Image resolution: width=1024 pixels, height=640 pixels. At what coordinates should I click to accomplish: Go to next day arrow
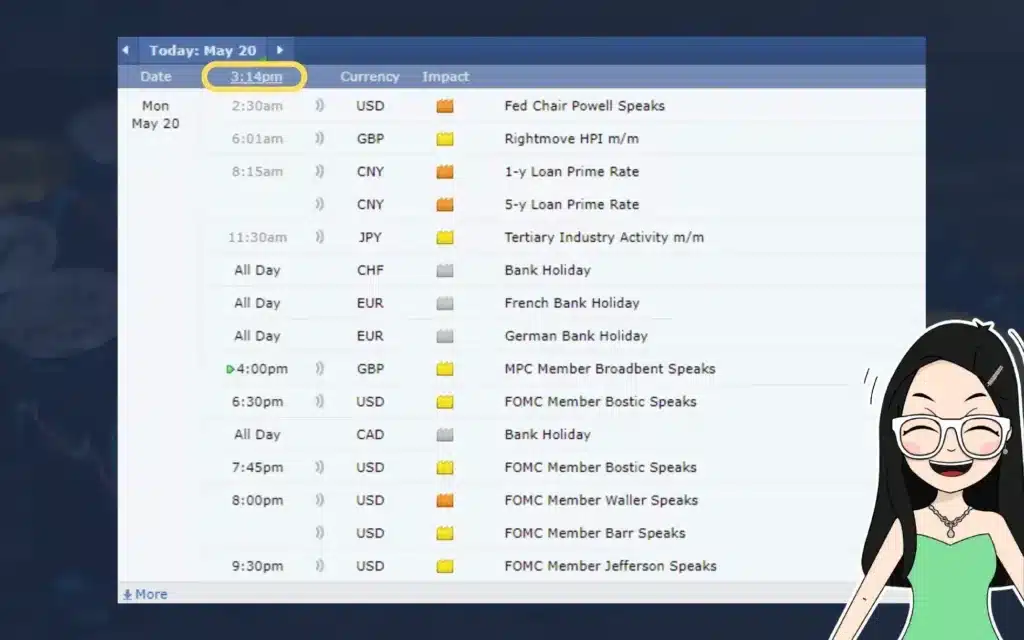pyautogui.click(x=280, y=50)
